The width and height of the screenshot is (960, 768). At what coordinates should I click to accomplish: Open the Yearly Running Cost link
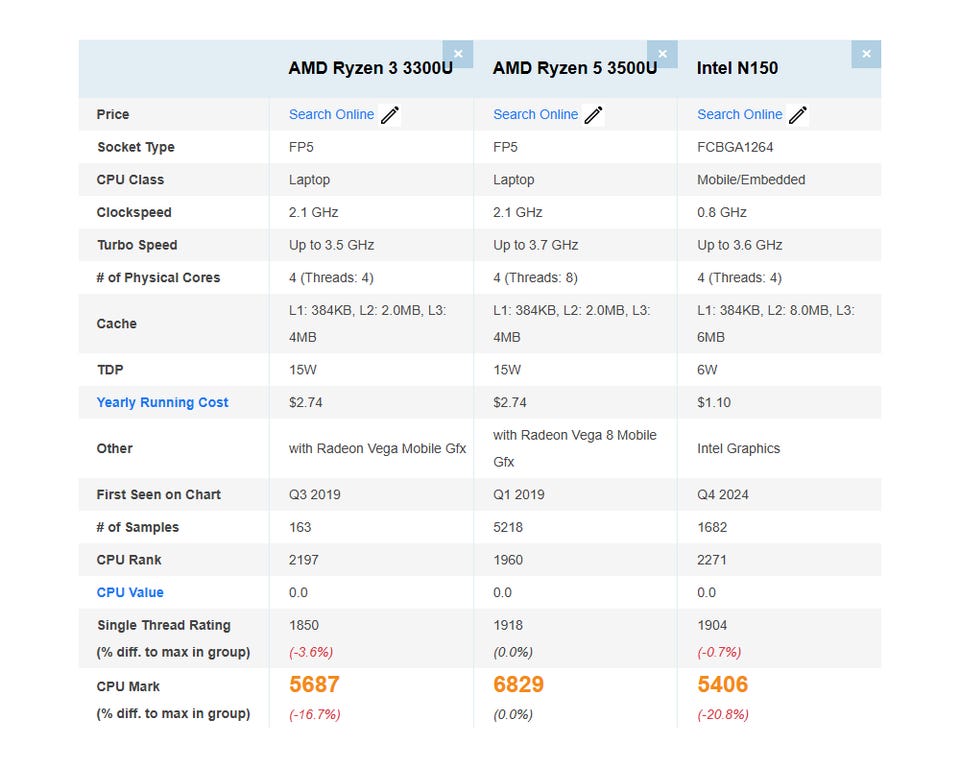point(162,402)
